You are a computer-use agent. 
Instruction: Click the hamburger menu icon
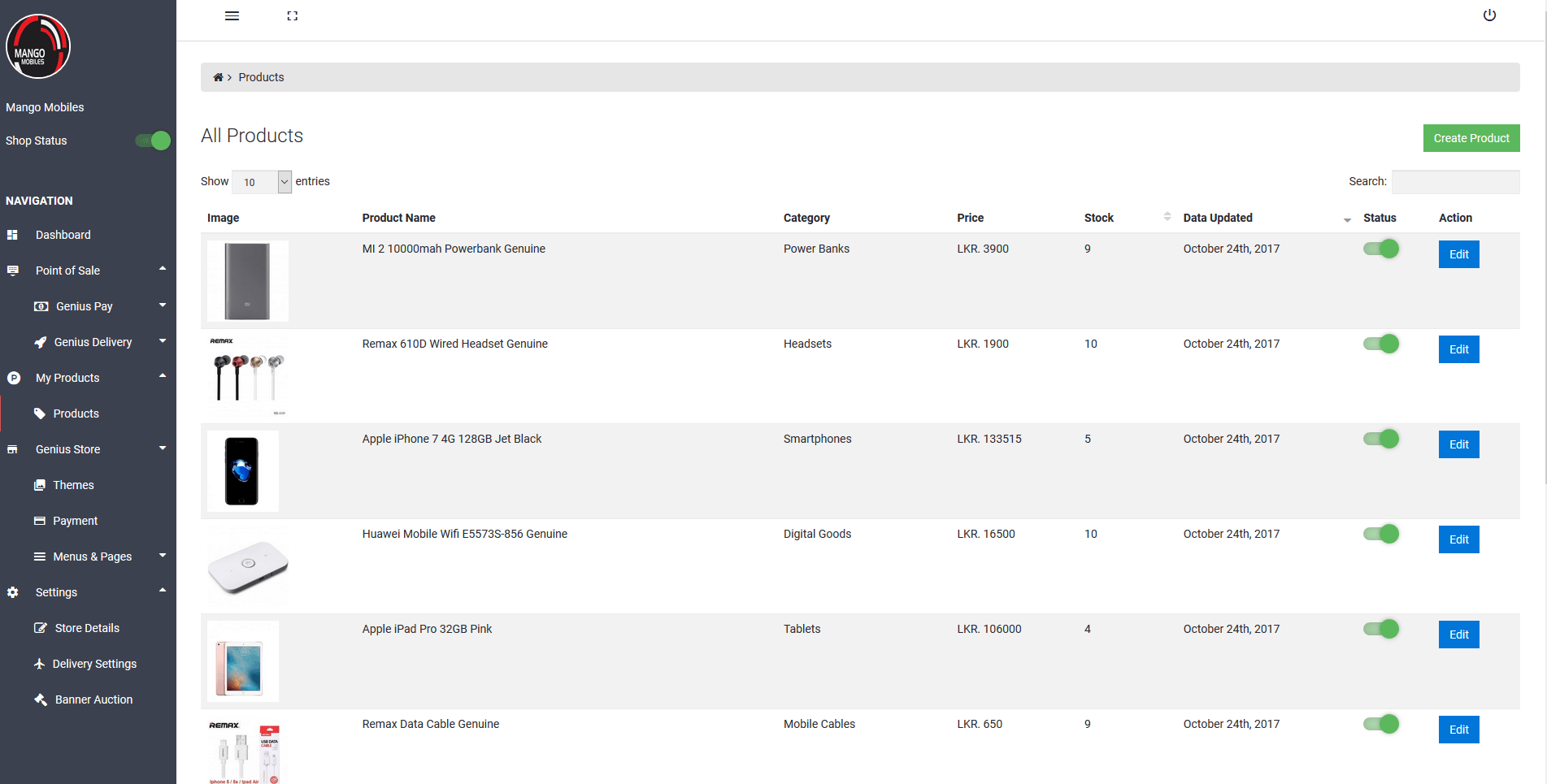[232, 15]
